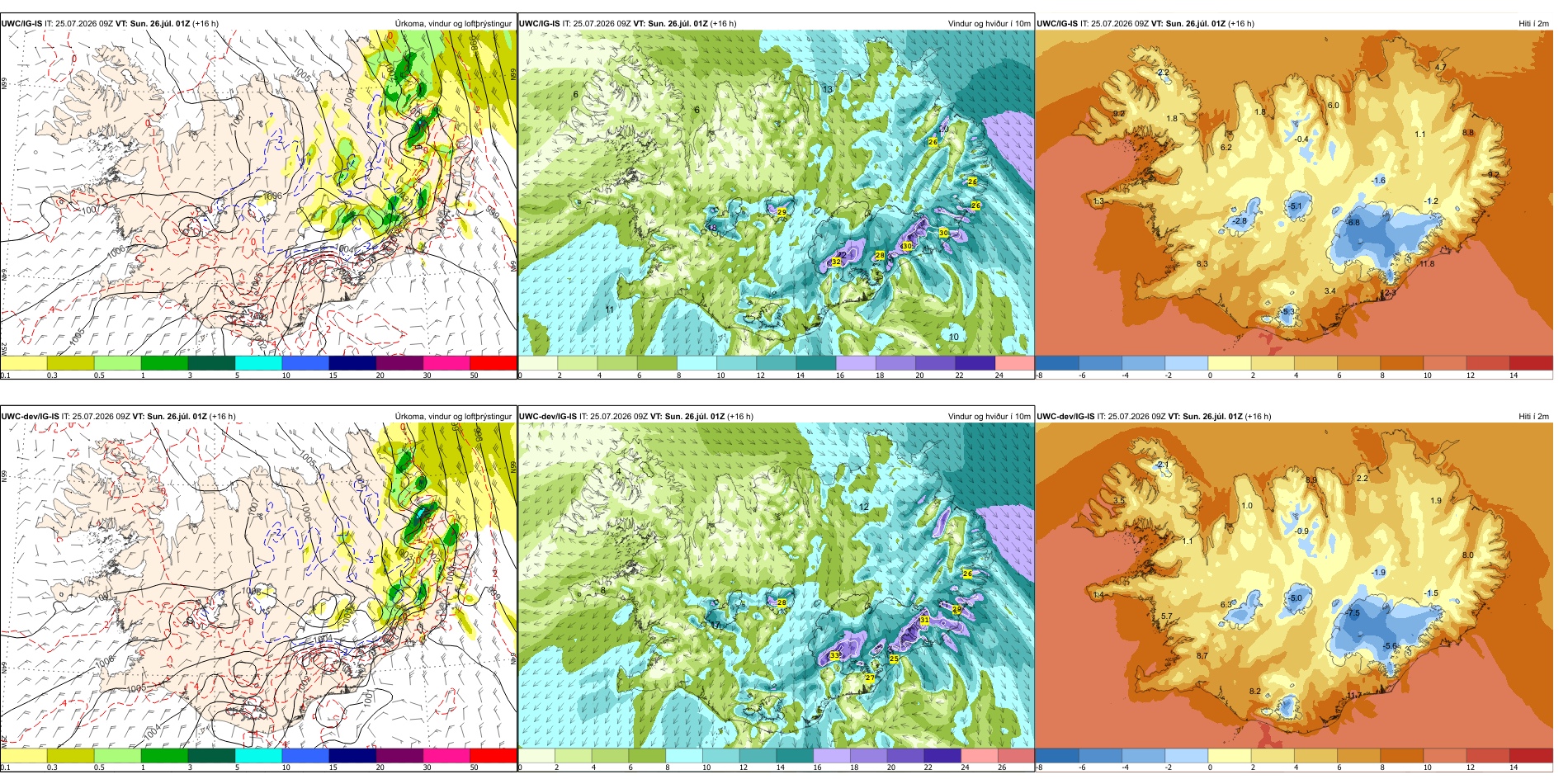Click the yellow 31 gust label on UWC-dev wind map

(x=924, y=620)
